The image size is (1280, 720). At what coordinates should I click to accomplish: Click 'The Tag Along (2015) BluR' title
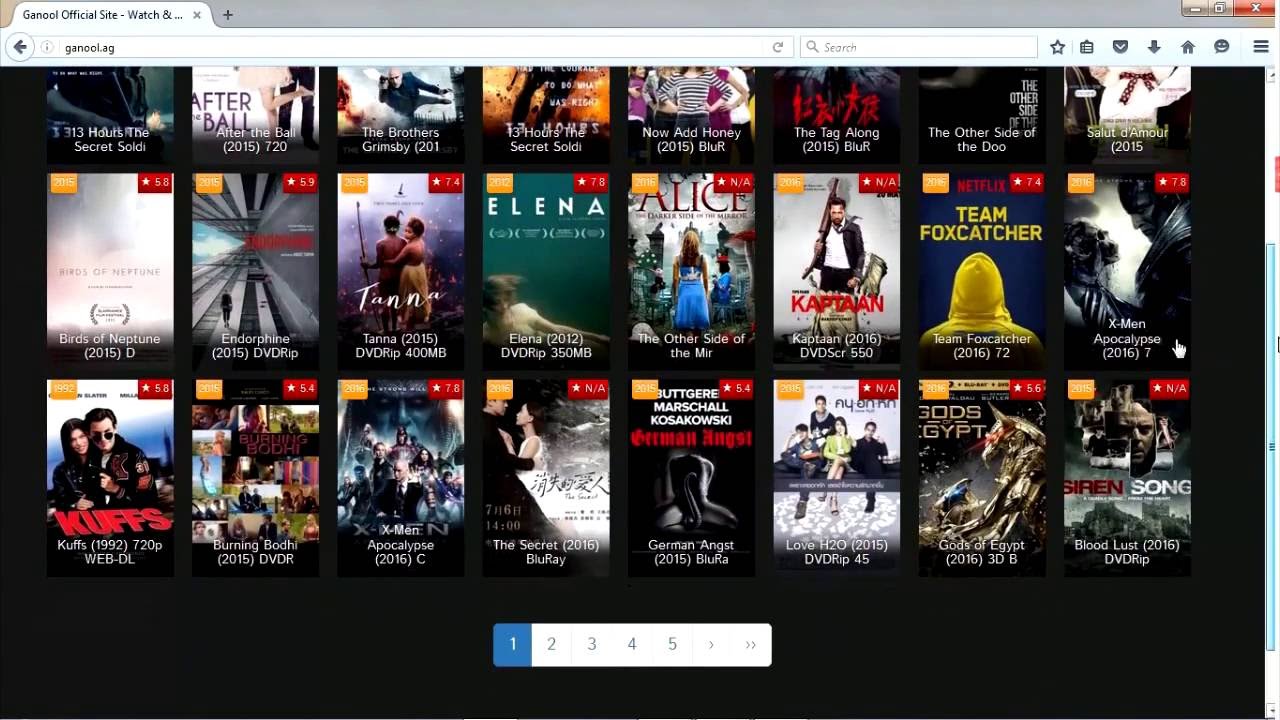(837, 139)
